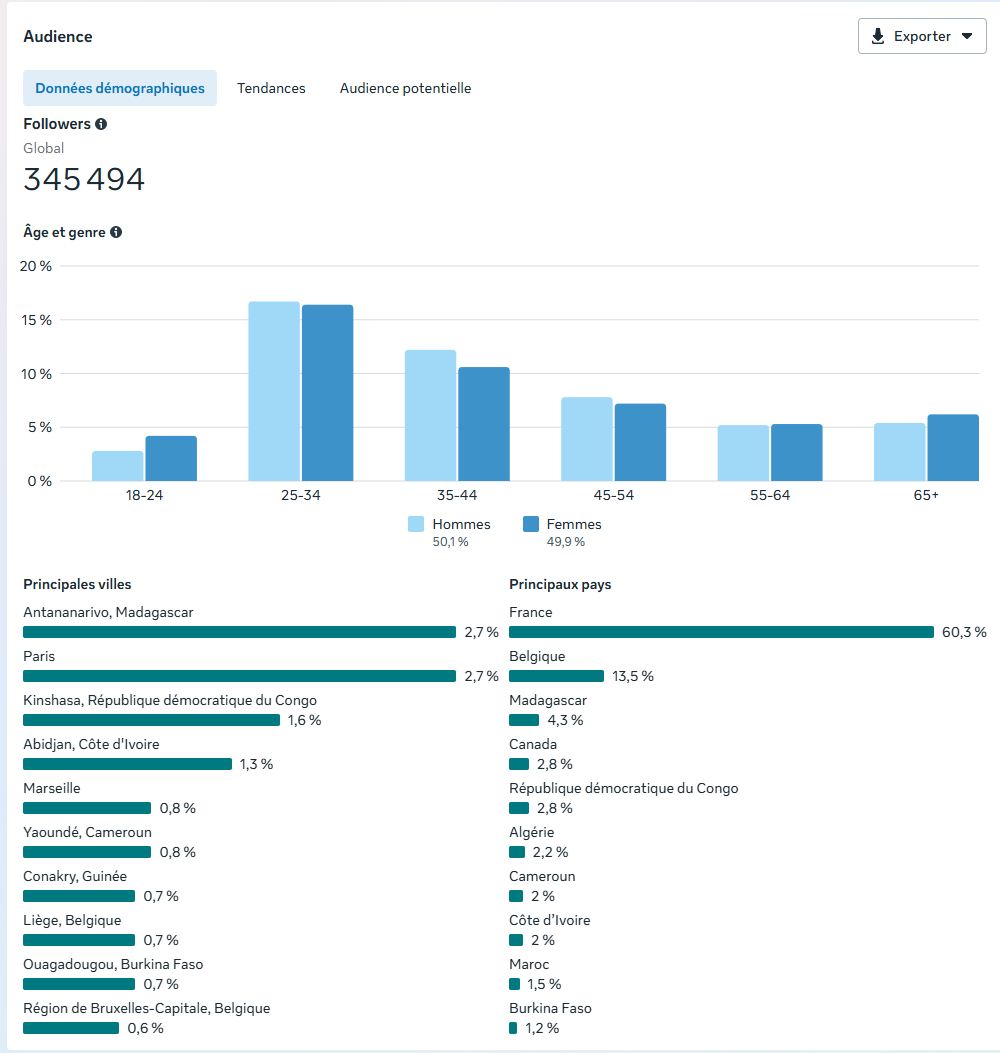Click the Abidjan, Côte d'Ivoire city bar
The width and height of the screenshot is (1000, 1053).
tap(127, 764)
